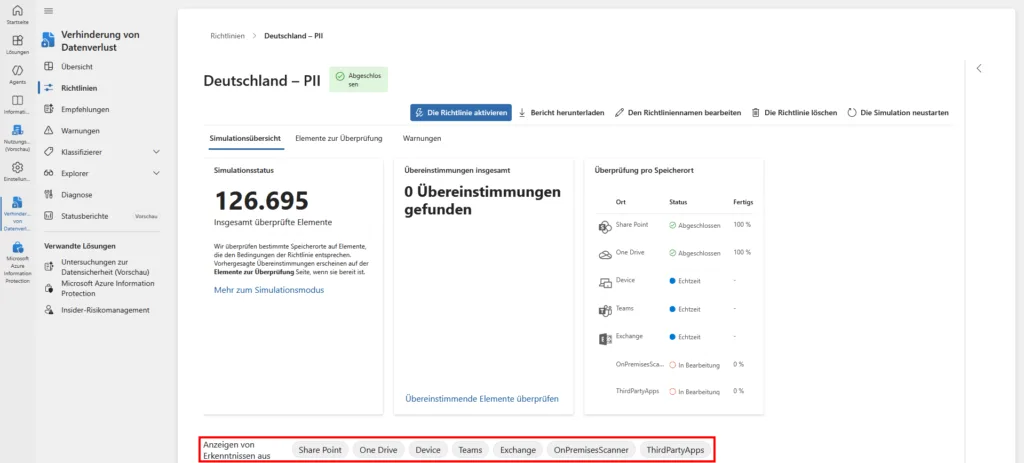This screenshot has width=1024, height=463.
Task: Select the Share Point filter chip
Action: coord(319,450)
